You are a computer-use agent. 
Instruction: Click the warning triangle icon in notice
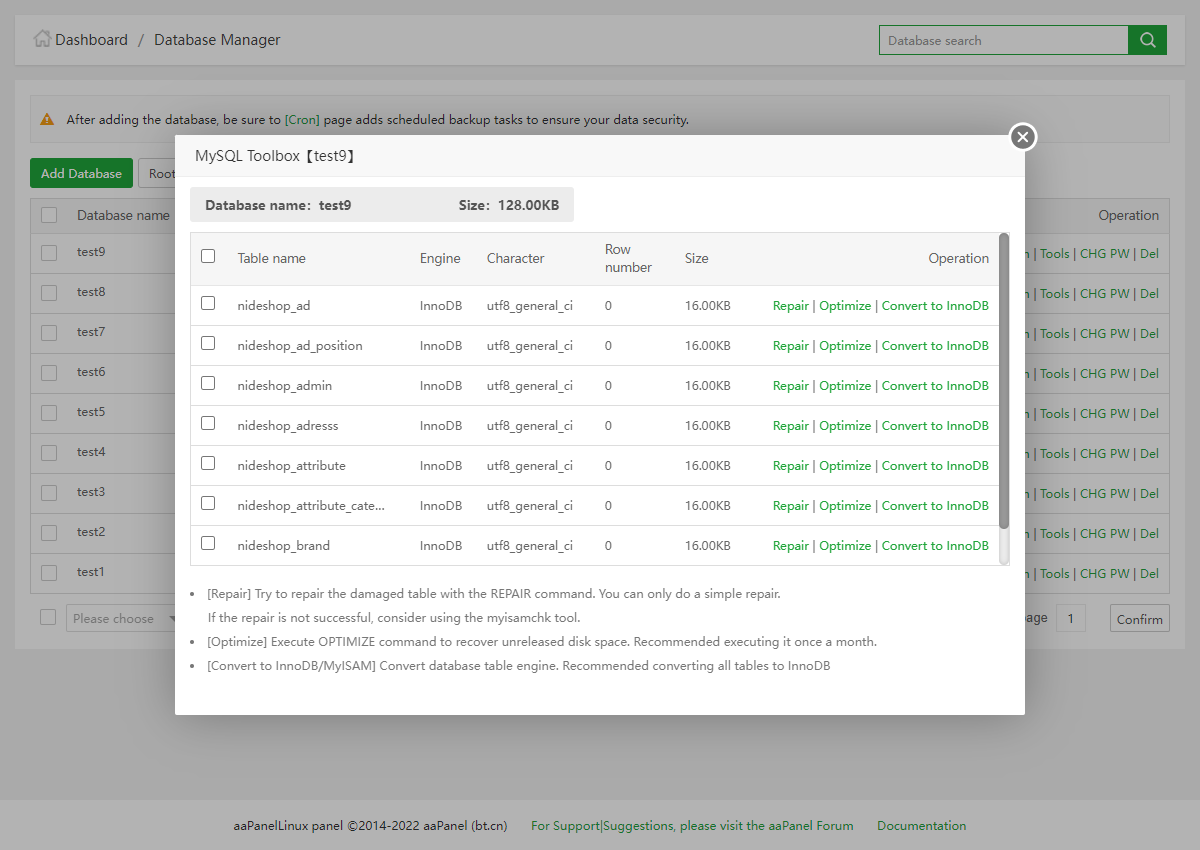(x=47, y=119)
